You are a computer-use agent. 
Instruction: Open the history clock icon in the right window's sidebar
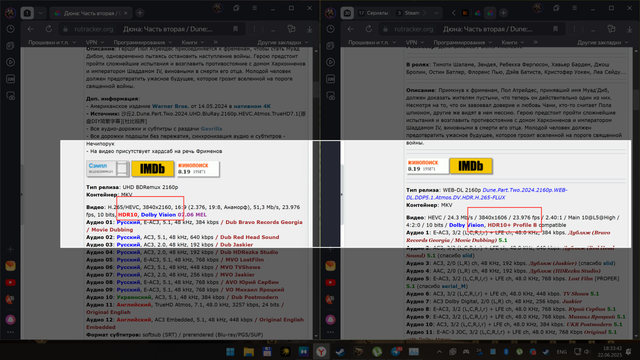tap(331, 29)
